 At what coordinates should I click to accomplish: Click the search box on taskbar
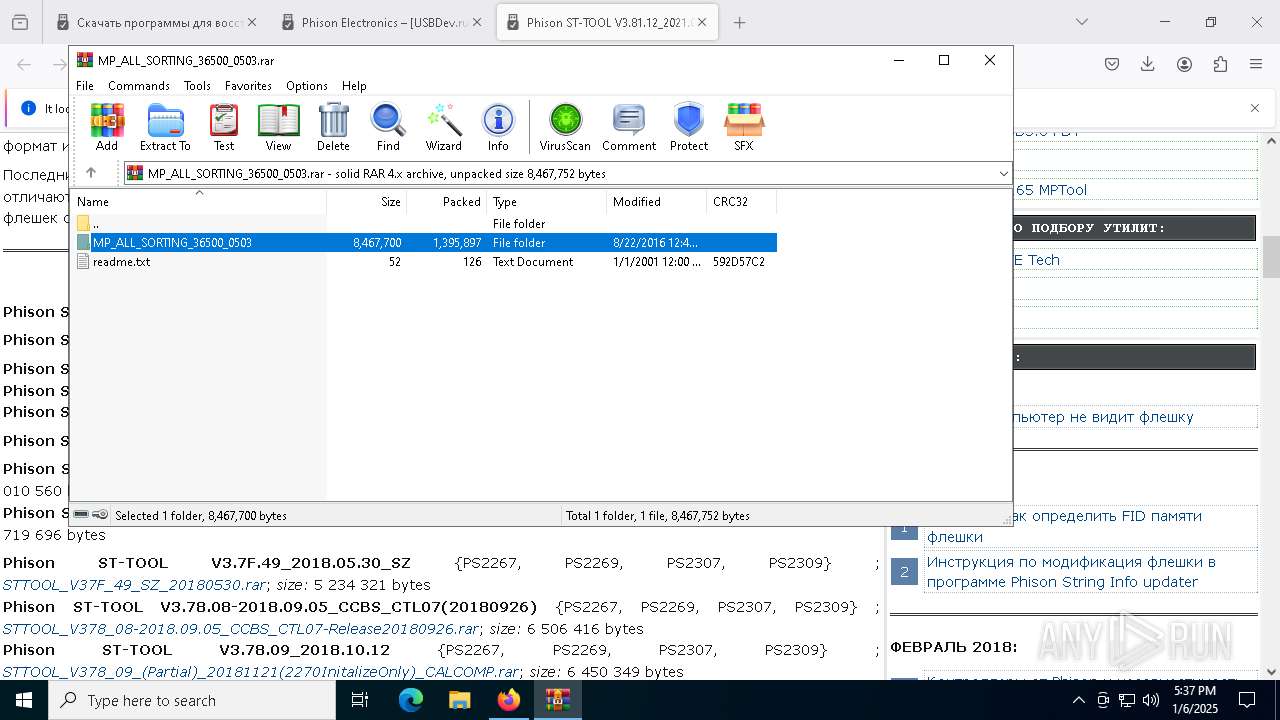(x=192, y=700)
